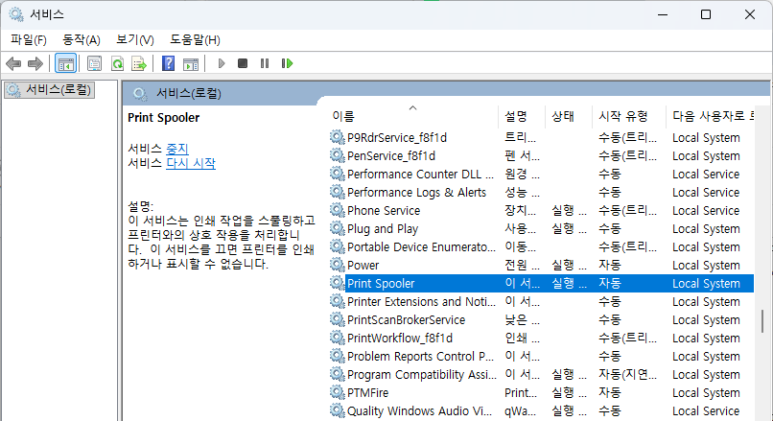
Task: Click the gear icon beside Phone Service
Action: 337,210
